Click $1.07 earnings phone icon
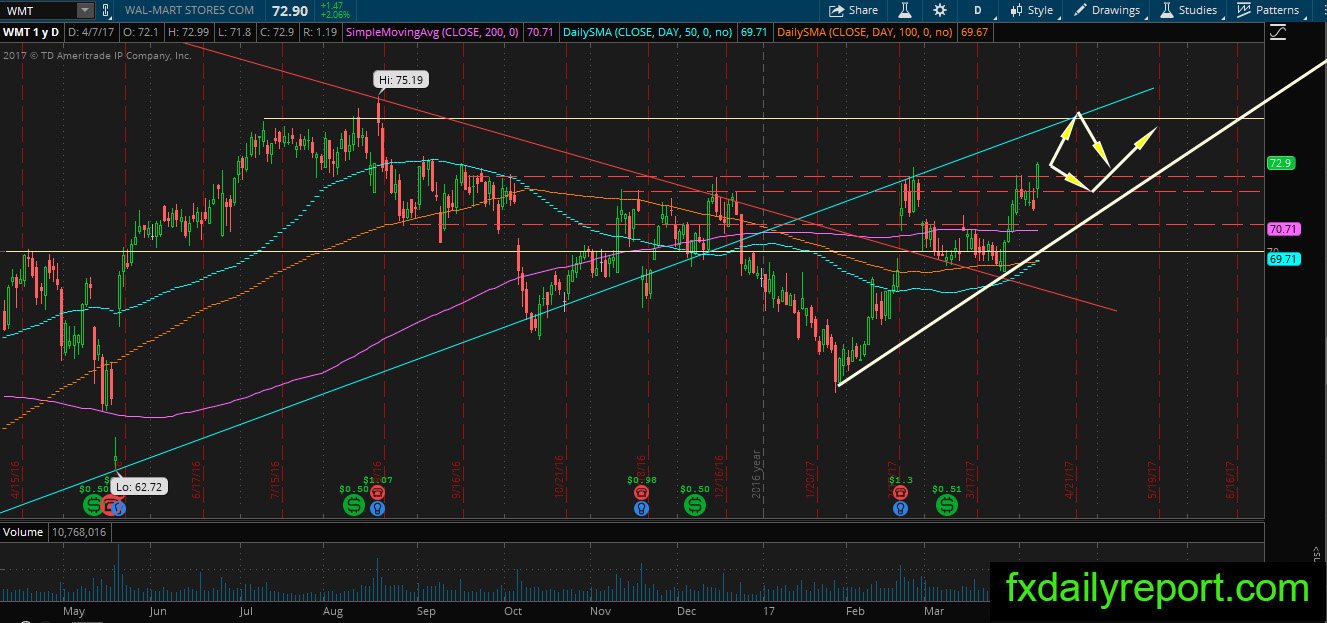1327x623 pixels. (x=377, y=493)
